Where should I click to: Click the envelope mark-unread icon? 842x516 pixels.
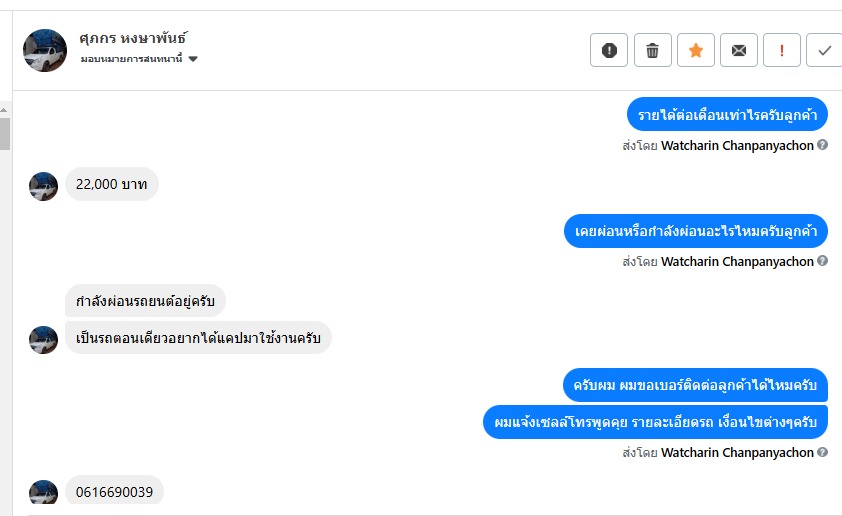click(739, 50)
